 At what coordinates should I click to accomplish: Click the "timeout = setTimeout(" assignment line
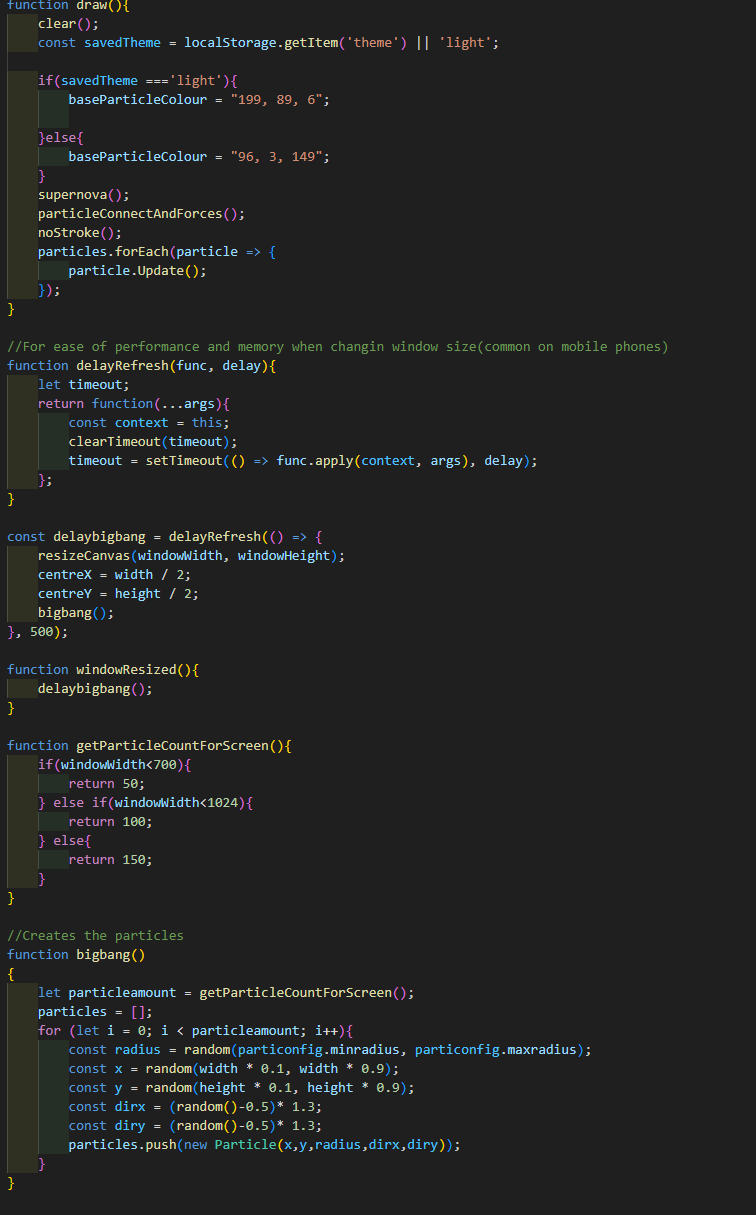coord(303,461)
